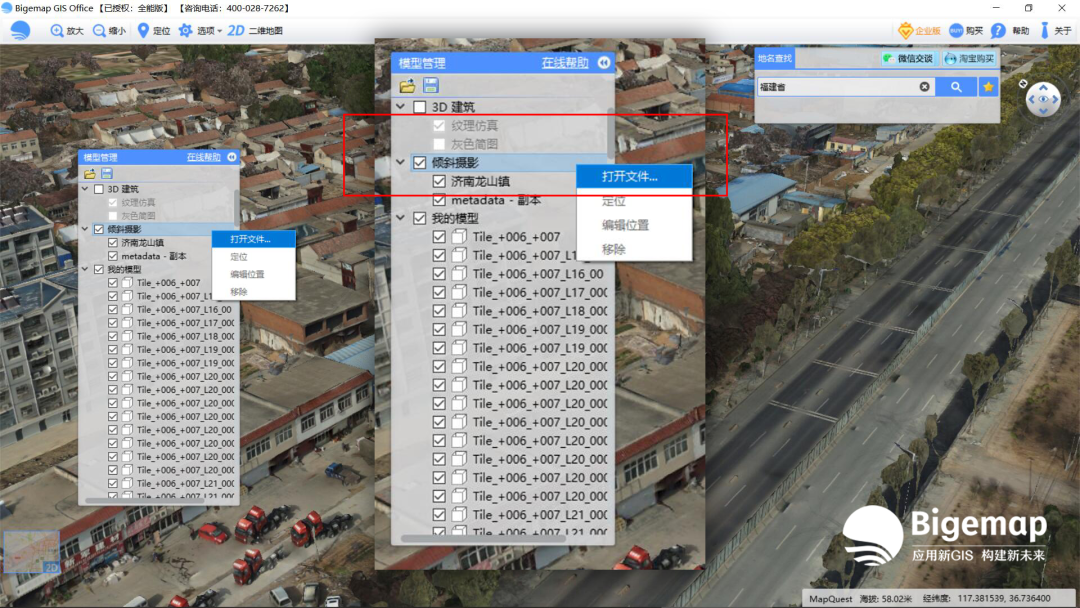Viewport: 1080px width, 608px height.
Task: Choose 打开文件... in enlarged context menu
Action: click(x=634, y=176)
